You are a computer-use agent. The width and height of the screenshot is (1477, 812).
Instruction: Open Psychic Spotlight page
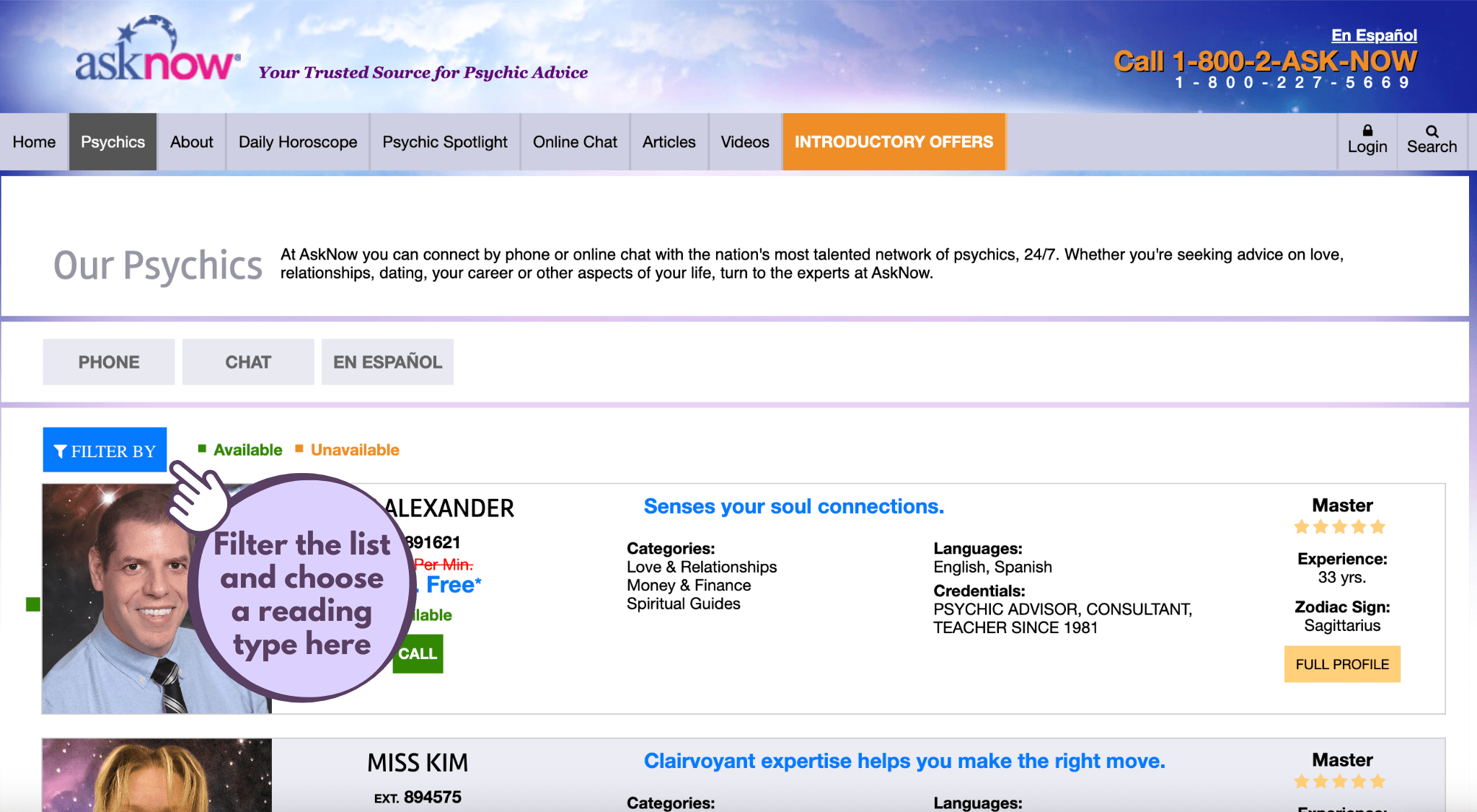[x=445, y=142]
